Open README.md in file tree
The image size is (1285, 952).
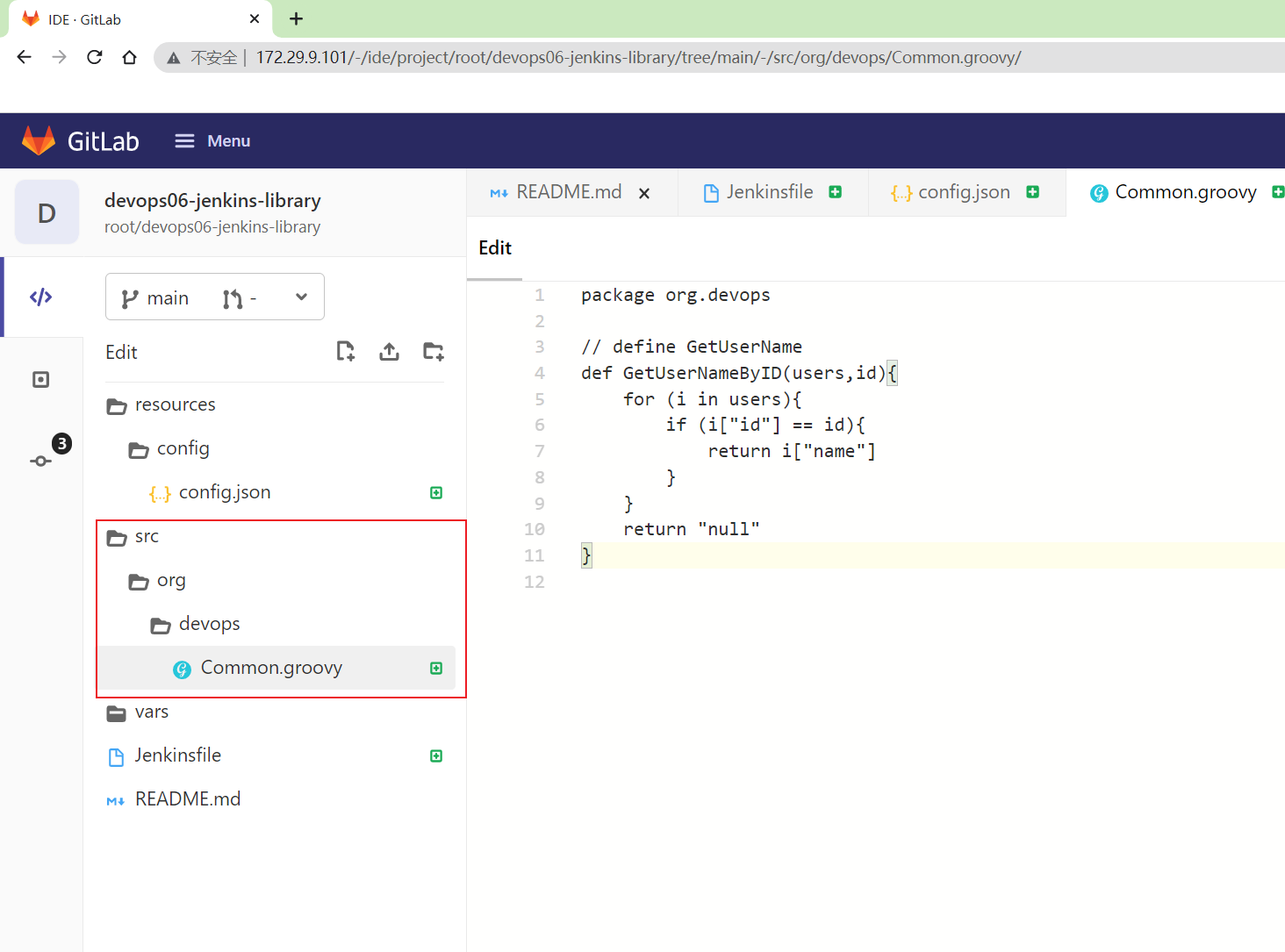point(187,799)
